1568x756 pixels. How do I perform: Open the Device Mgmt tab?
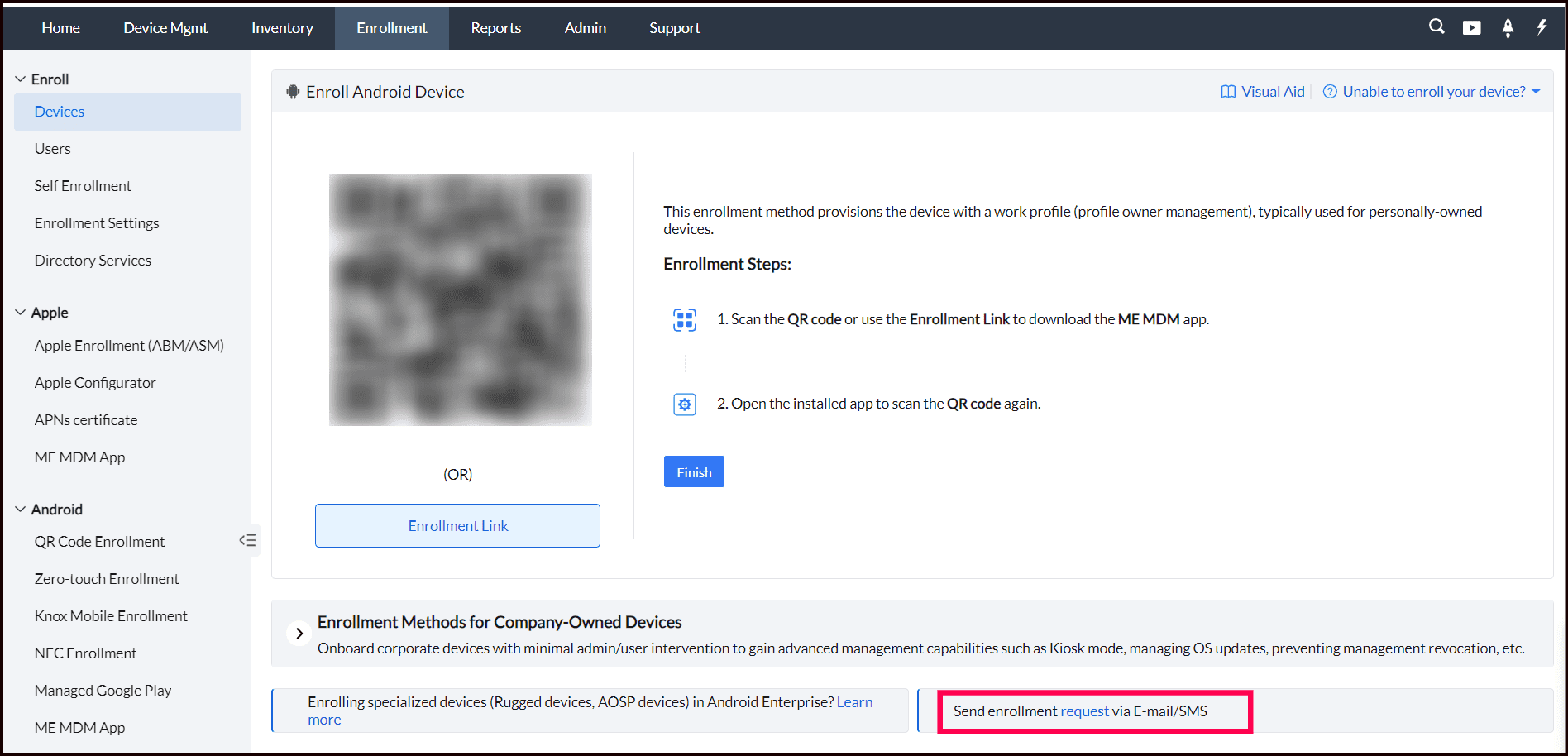point(165,28)
